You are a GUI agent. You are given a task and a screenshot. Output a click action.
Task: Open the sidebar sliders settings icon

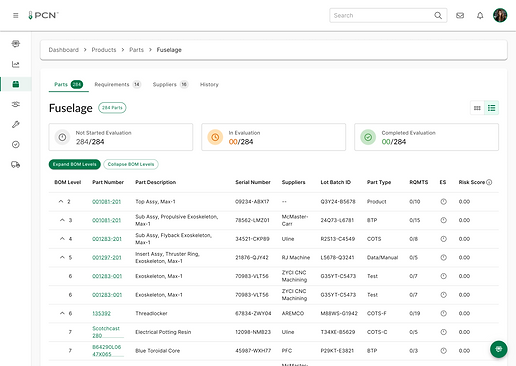[16, 104]
